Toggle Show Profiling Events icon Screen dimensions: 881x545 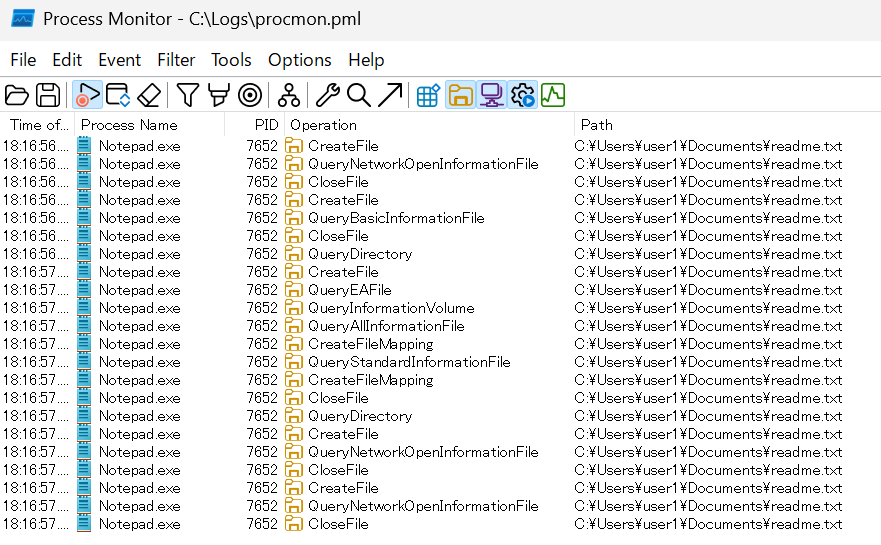click(x=553, y=95)
